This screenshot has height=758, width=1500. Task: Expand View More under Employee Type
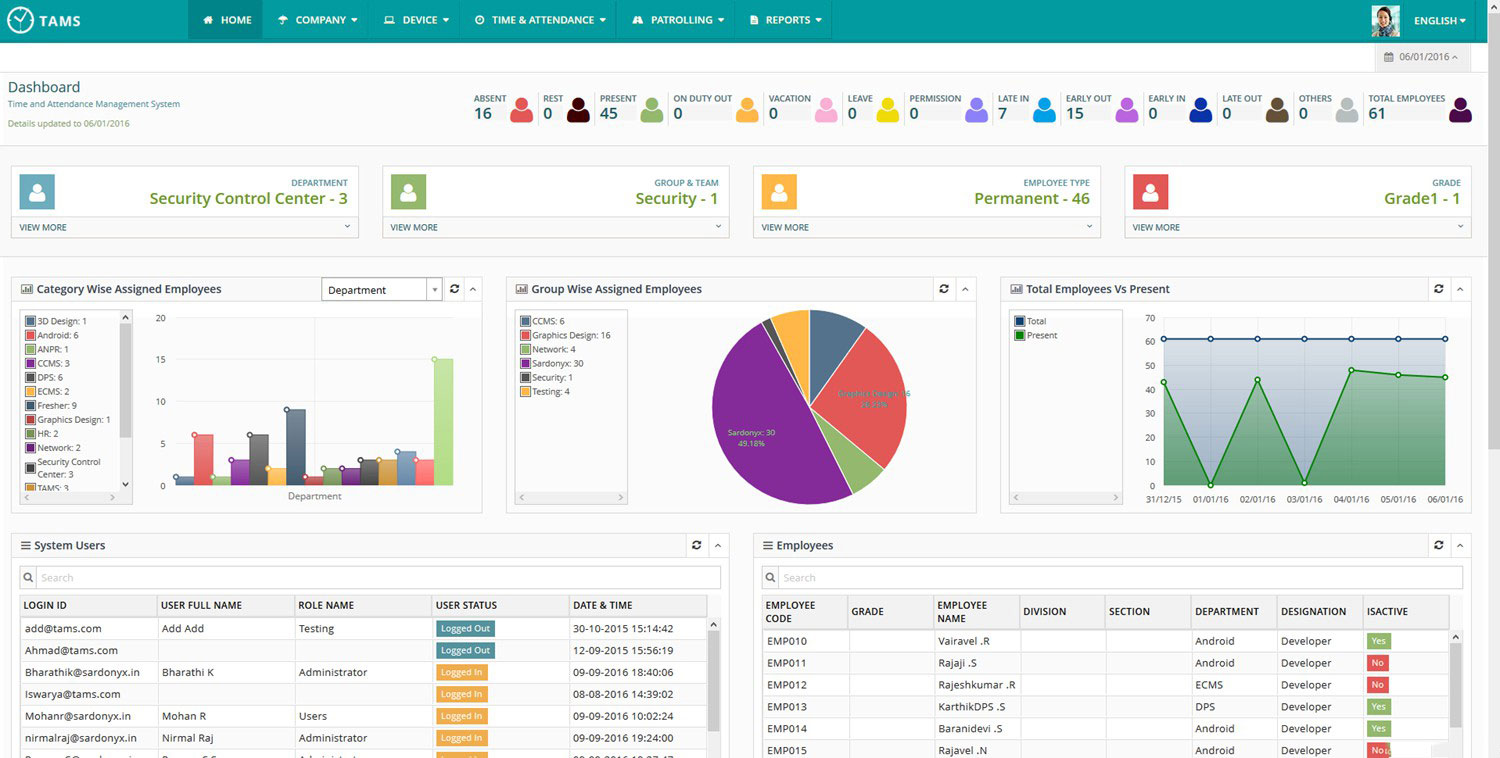tap(926, 227)
